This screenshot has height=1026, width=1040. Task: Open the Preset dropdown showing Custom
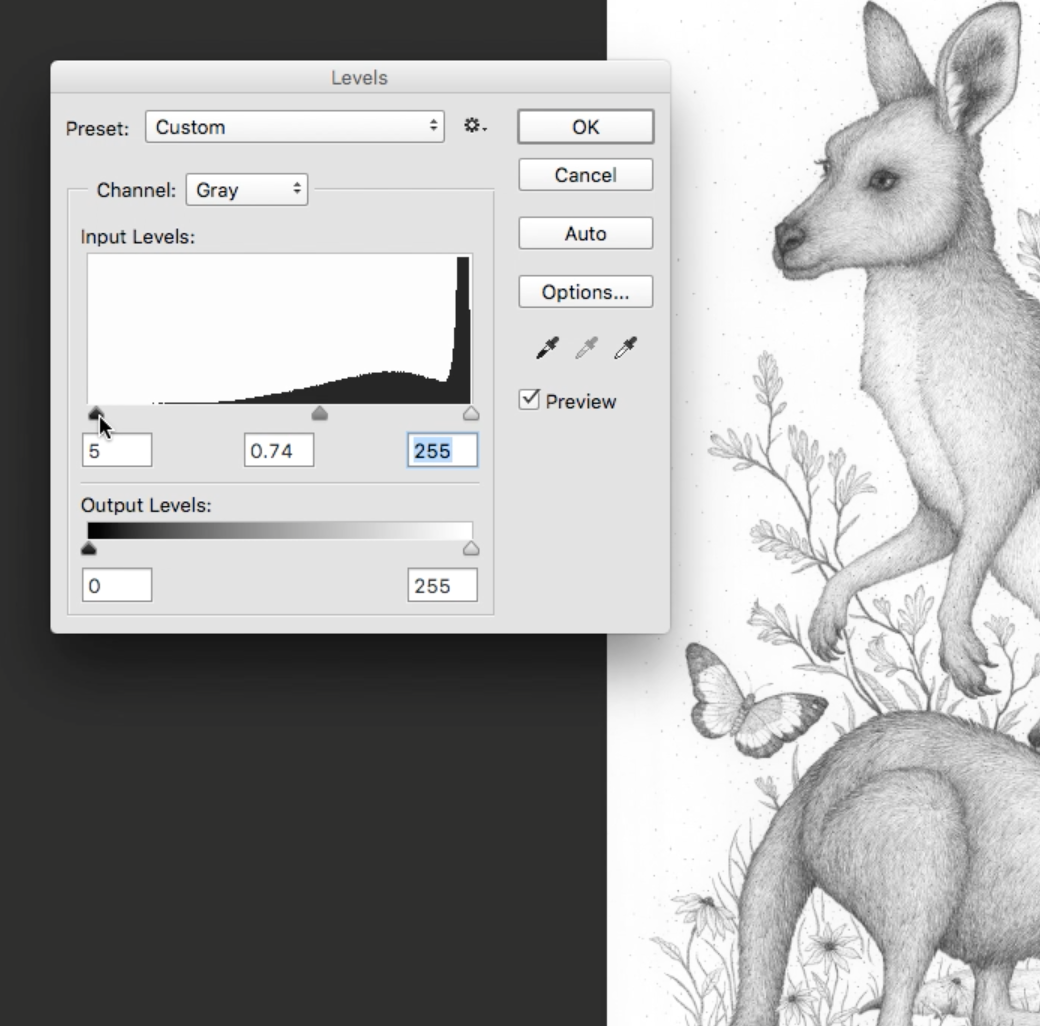click(295, 127)
